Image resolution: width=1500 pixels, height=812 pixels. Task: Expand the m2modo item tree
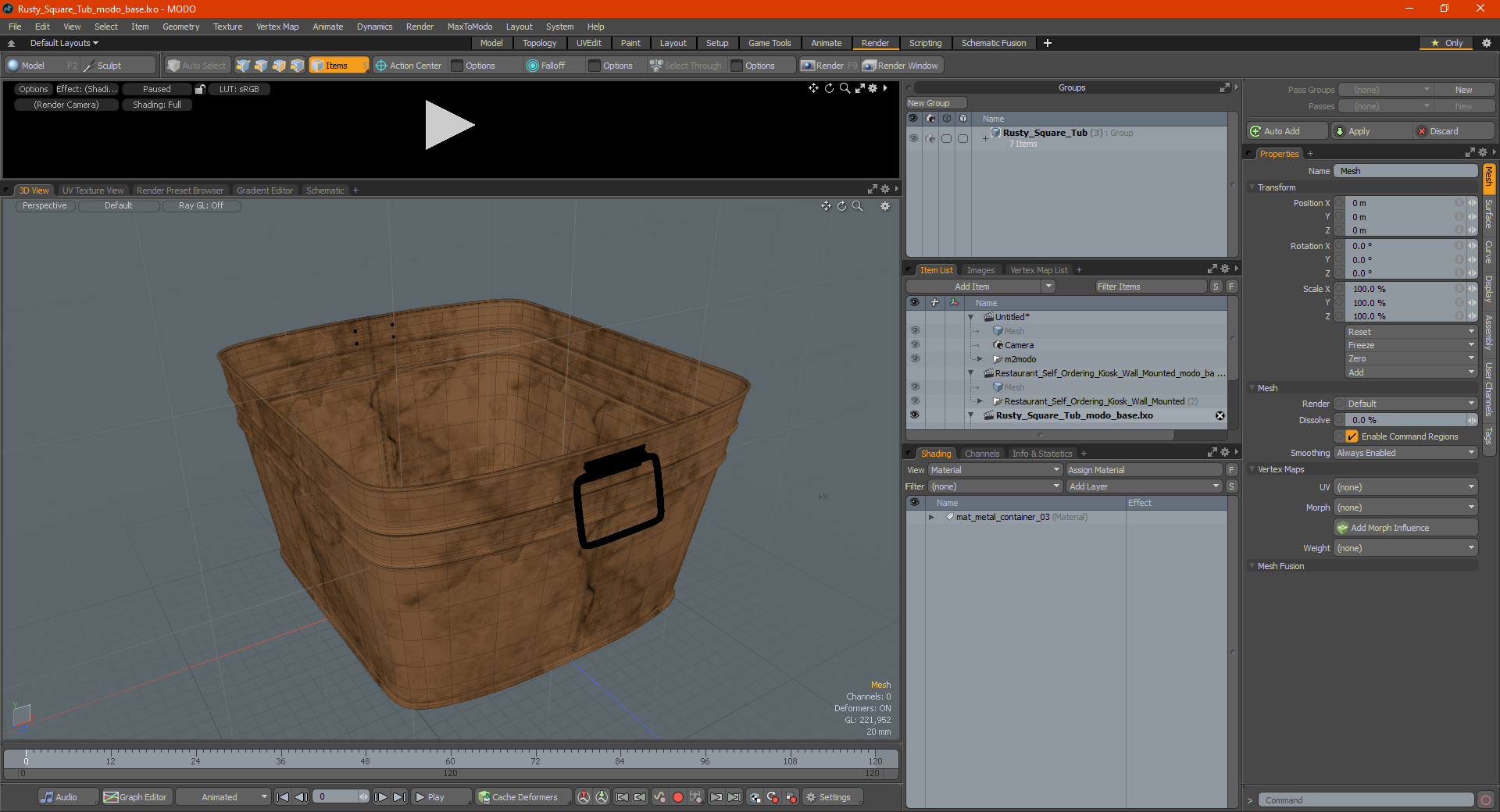980,359
